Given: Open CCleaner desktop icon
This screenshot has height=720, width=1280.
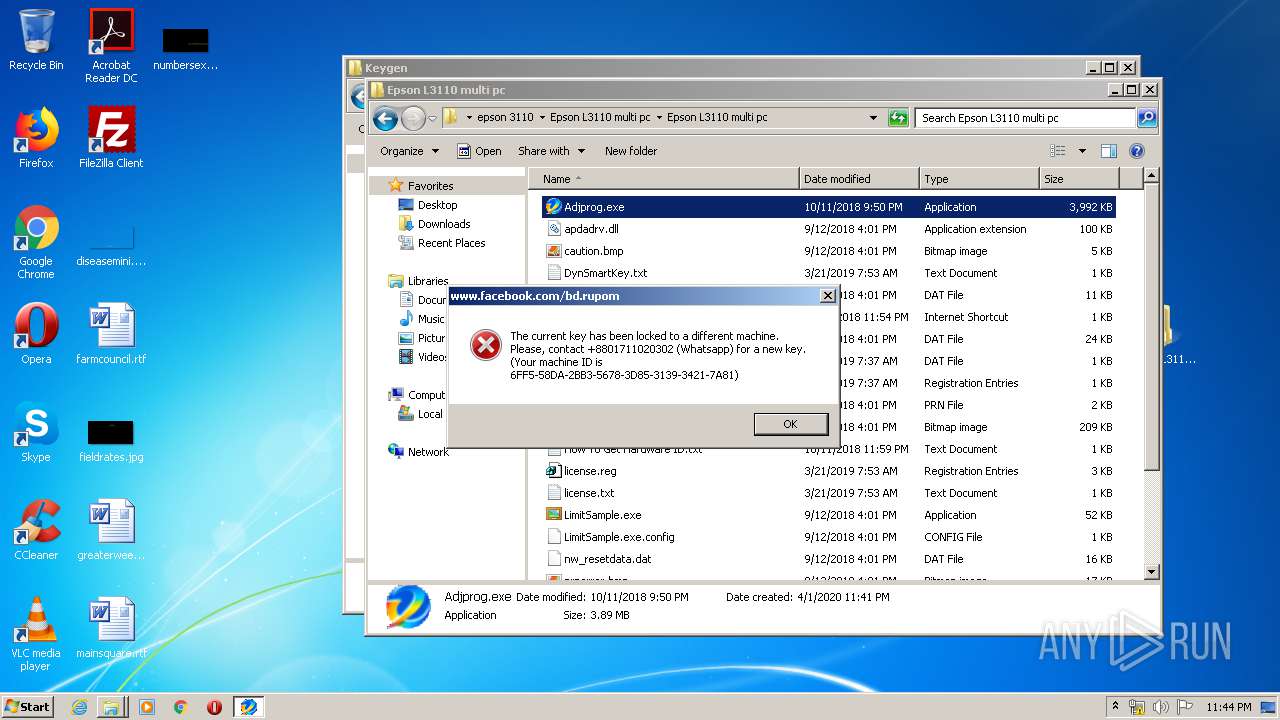Looking at the screenshot, I should [x=36, y=530].
